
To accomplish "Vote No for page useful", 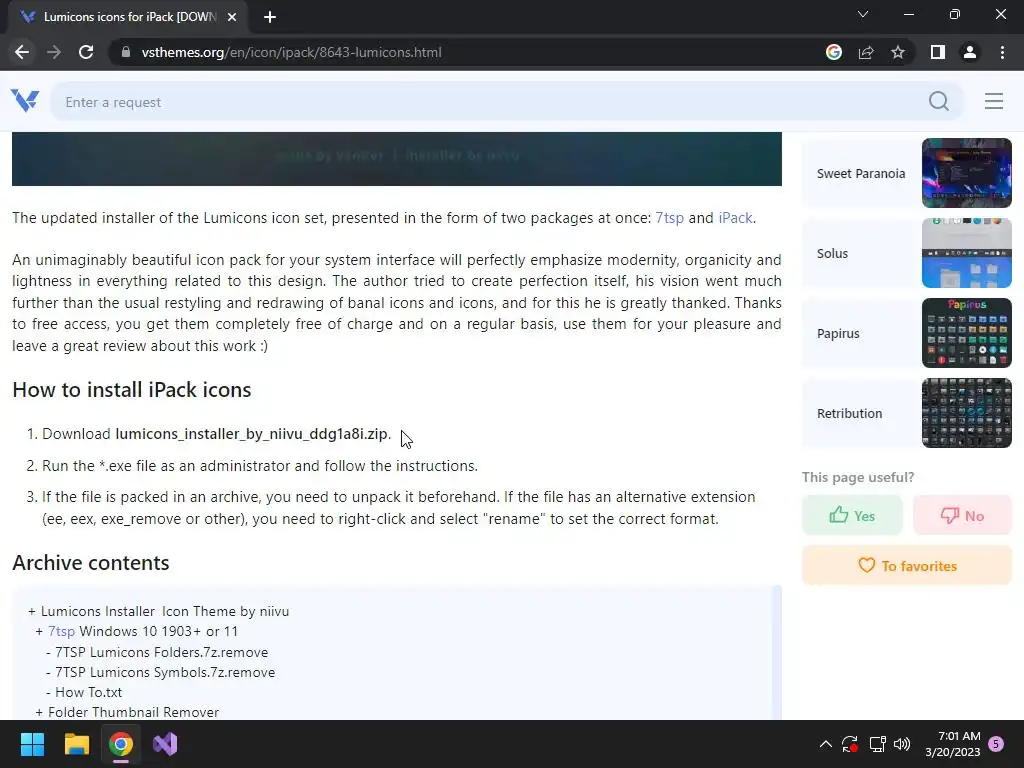I will 962,515.
